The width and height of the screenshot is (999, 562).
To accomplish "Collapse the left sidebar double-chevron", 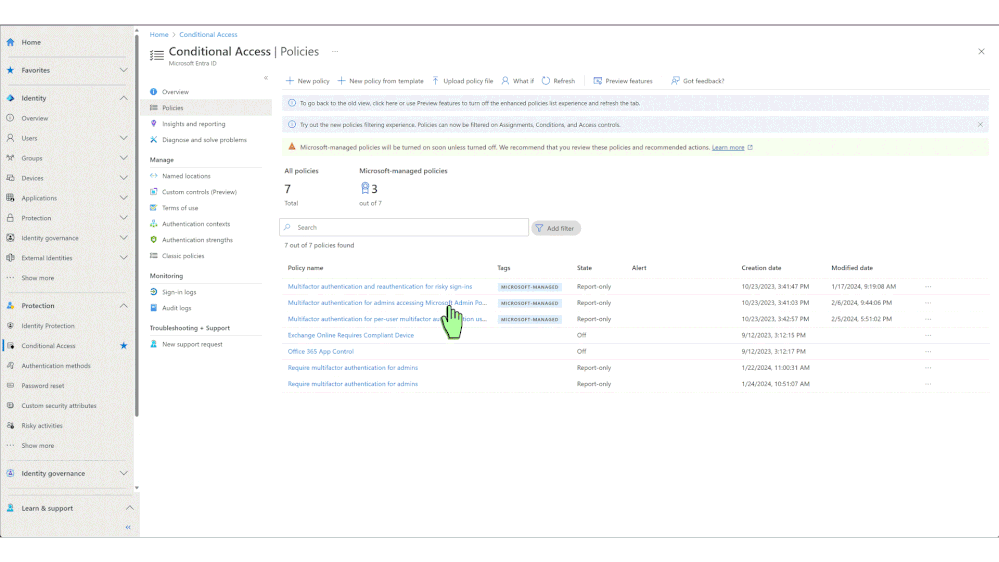I will point(128,527).
